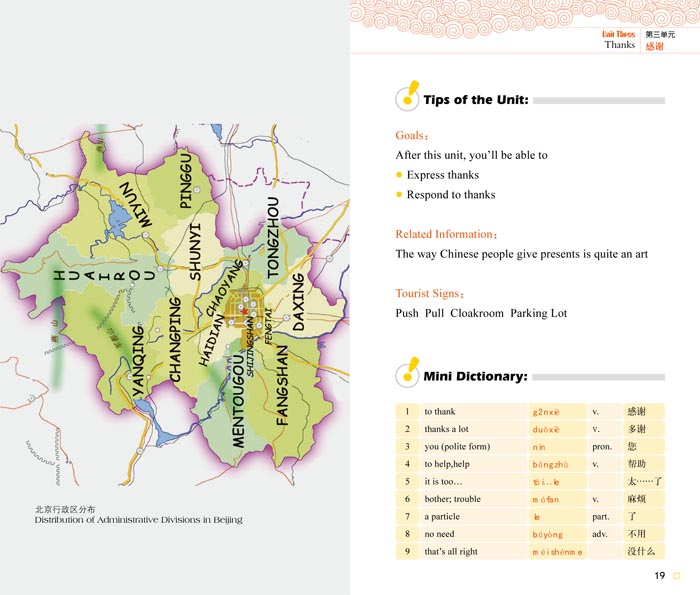Click the exclamation icon beside Mini Dictionary

[407, 373]
